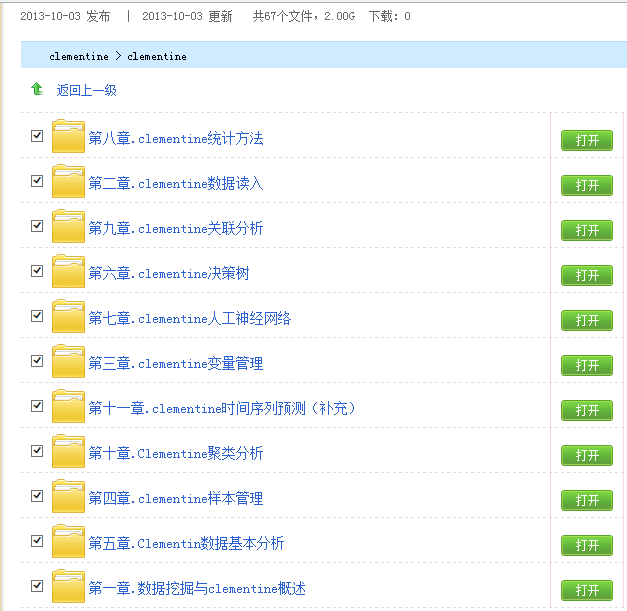Click the 共67个文件, 2.00G text
The image size is (627, 611).
click(304, 16)
